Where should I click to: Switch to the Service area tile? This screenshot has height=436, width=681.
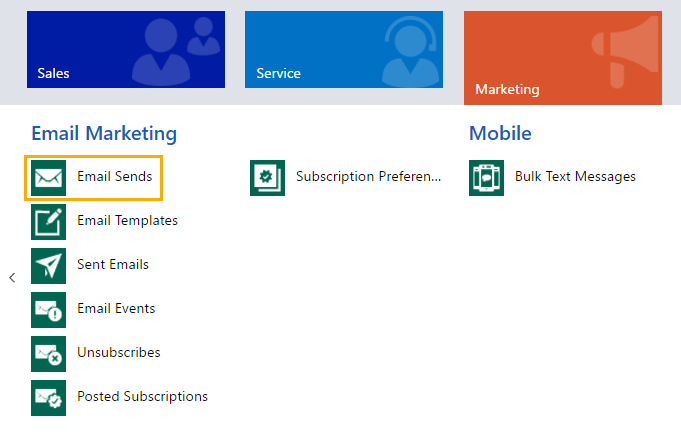pos(343,50)
